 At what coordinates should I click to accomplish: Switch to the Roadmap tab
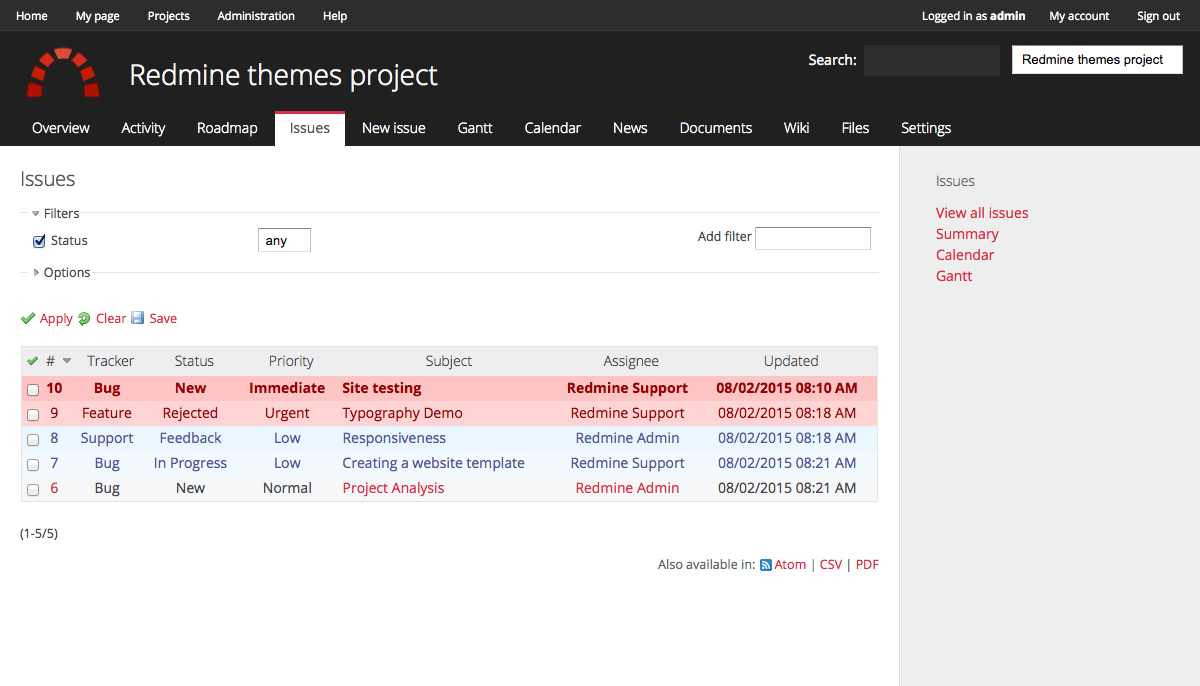click(x=227, y=128)
